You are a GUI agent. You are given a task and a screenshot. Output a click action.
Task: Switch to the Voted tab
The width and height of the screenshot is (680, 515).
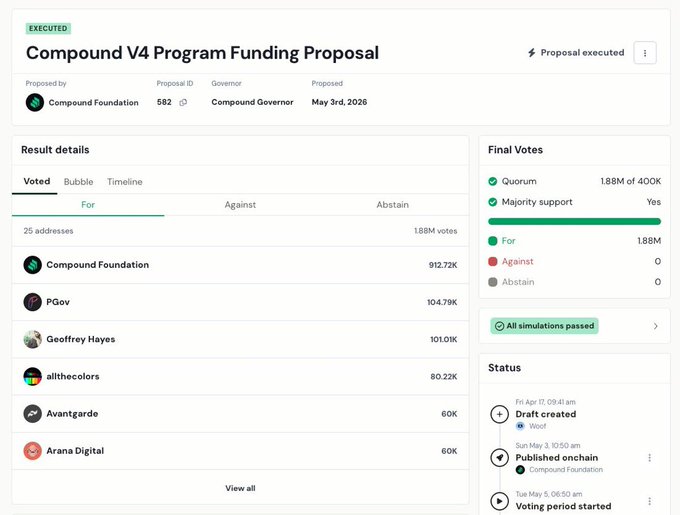(x=36, y=181)
